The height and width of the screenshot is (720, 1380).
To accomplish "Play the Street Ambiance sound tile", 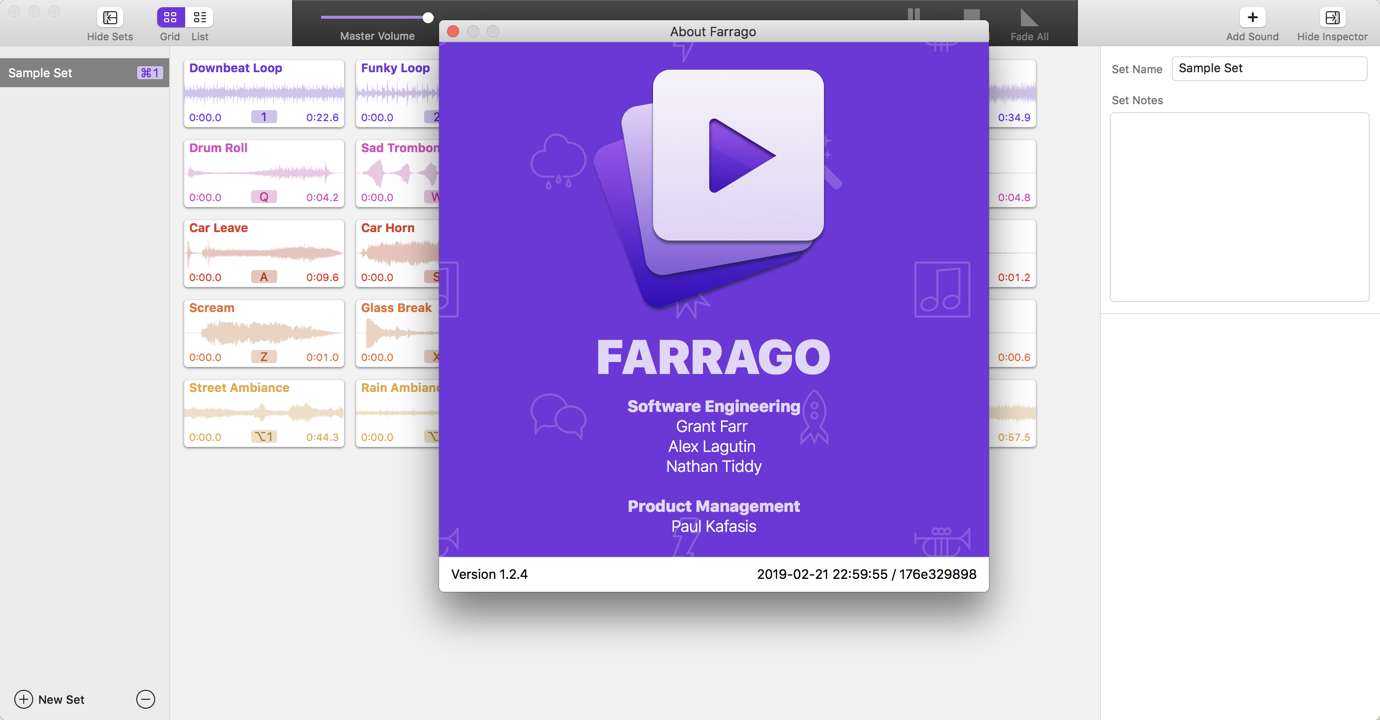I will (264, 413).
